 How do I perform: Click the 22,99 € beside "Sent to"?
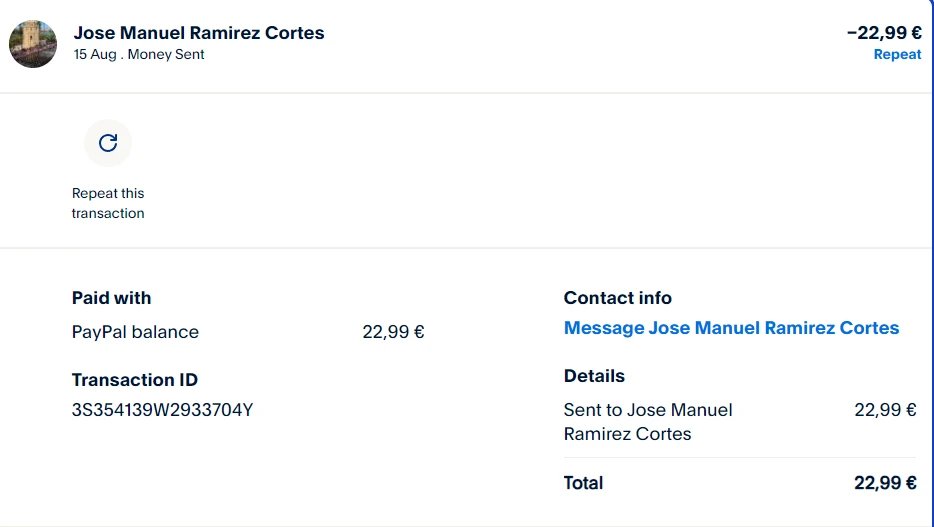click(x=885, y=410)
